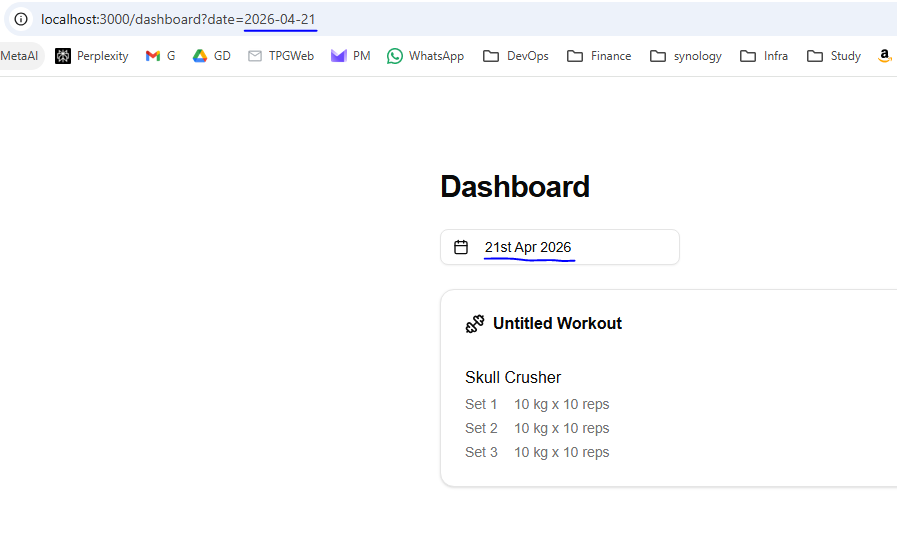
Task: Open the Finance bookmarks folder
Action: 599,56
